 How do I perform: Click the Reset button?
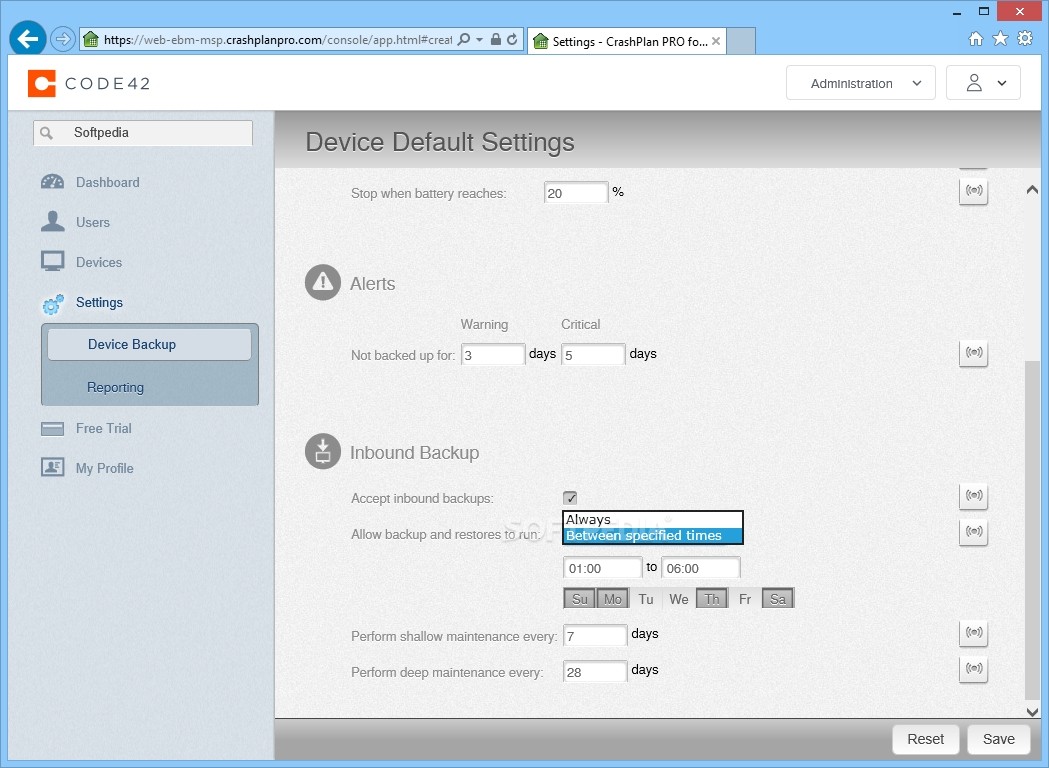coord(925,739)
